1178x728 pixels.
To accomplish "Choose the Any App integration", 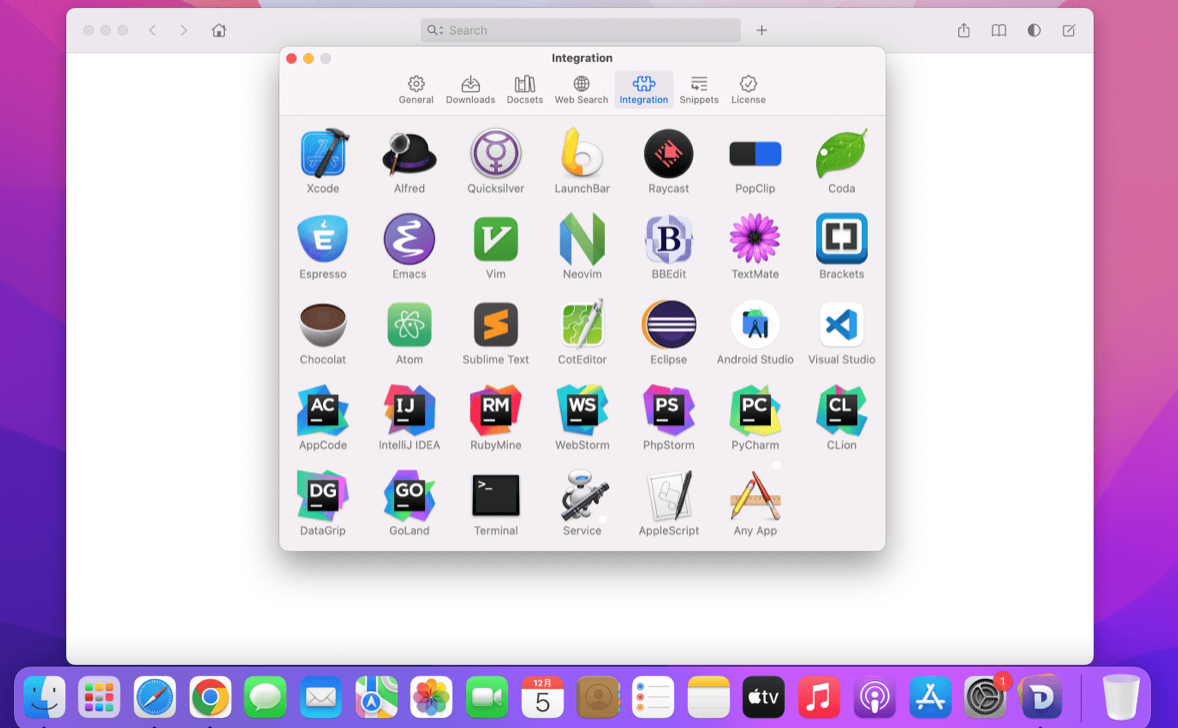I will point(755,496).
